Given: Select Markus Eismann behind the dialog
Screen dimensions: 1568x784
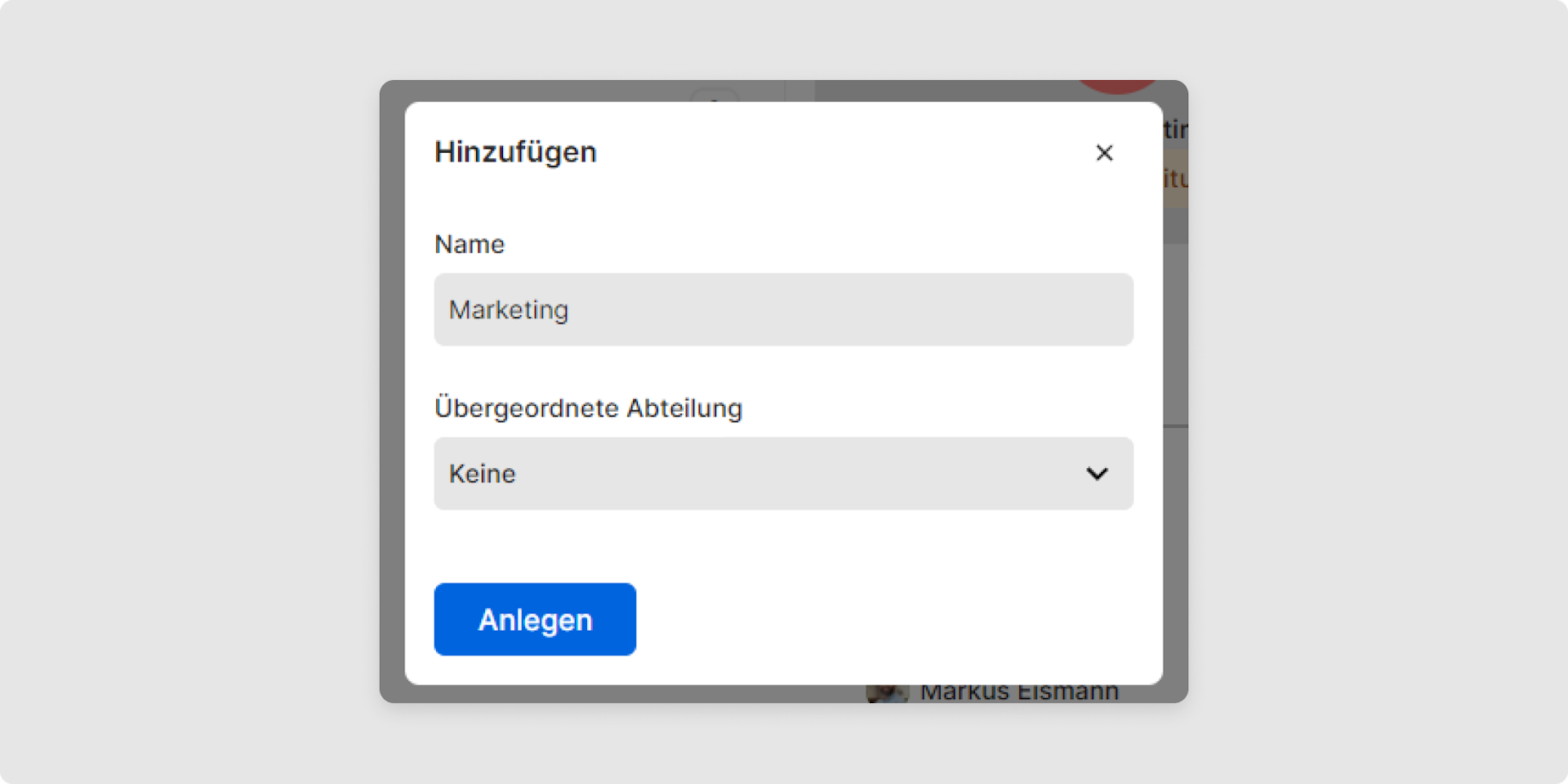Looking at the screenshot, I should pos(1018,693).
